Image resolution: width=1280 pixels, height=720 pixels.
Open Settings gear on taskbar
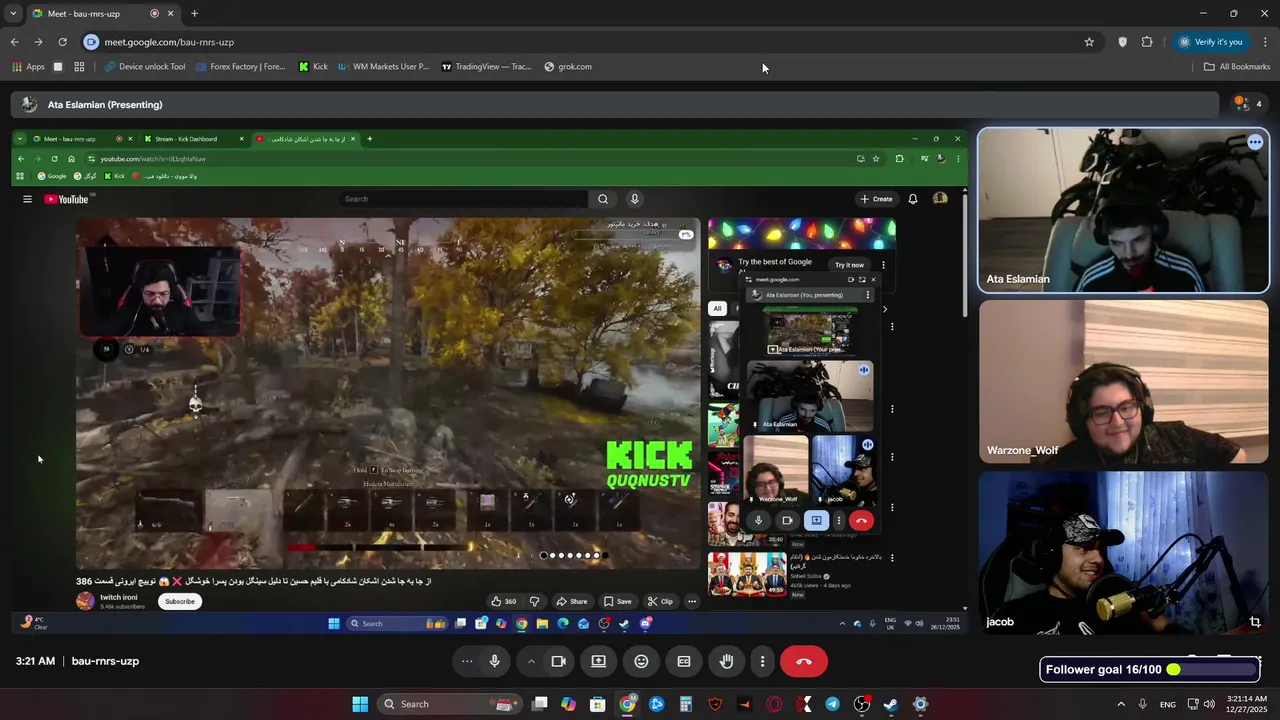920,704
